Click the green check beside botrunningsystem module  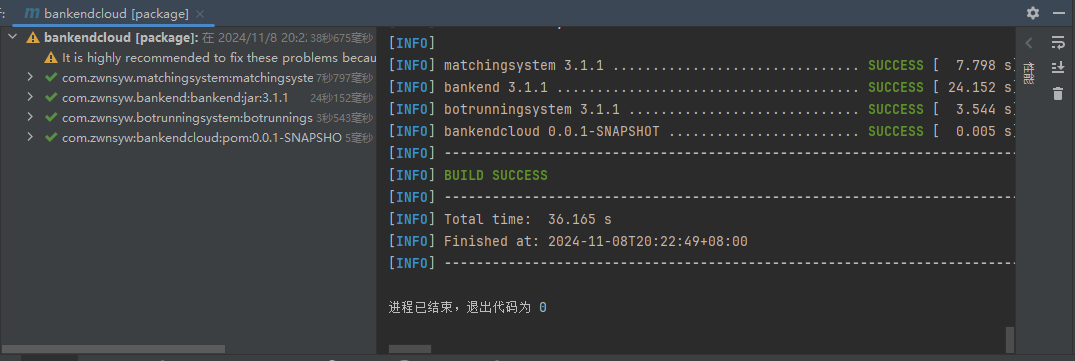[x=51, y=117]
